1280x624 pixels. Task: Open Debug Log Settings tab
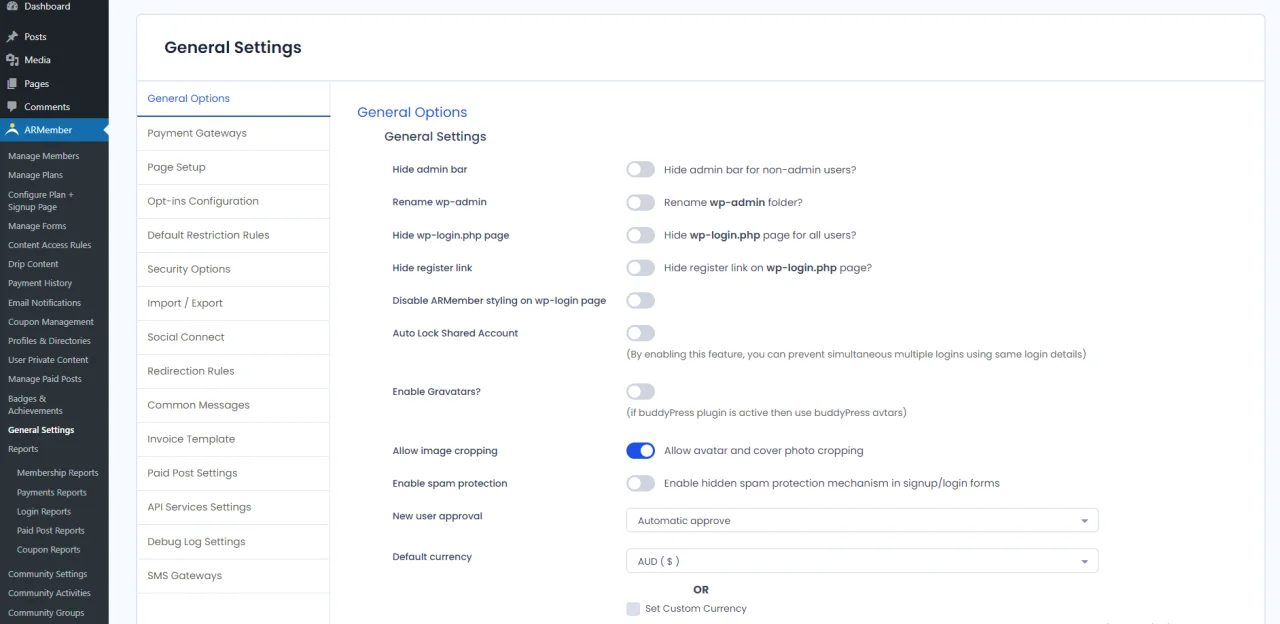pyautogui.click(x=233, y=541)
